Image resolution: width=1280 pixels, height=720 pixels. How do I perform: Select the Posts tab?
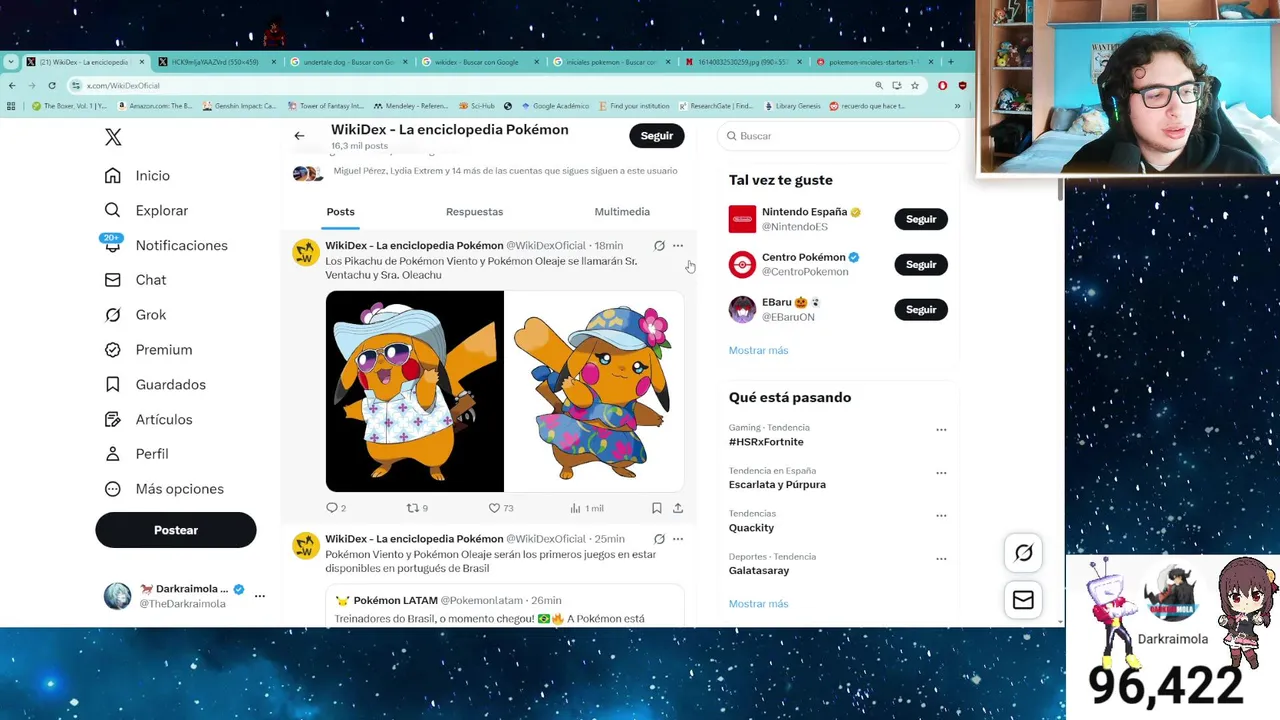[x=340, y=211]
